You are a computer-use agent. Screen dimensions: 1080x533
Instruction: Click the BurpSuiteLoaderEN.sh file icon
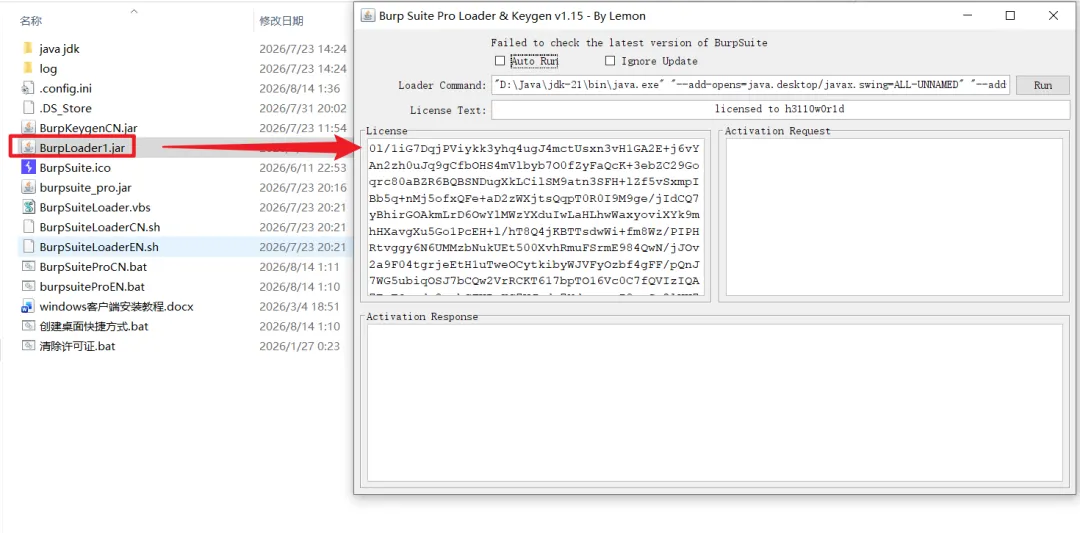click(x=28, y=247)
